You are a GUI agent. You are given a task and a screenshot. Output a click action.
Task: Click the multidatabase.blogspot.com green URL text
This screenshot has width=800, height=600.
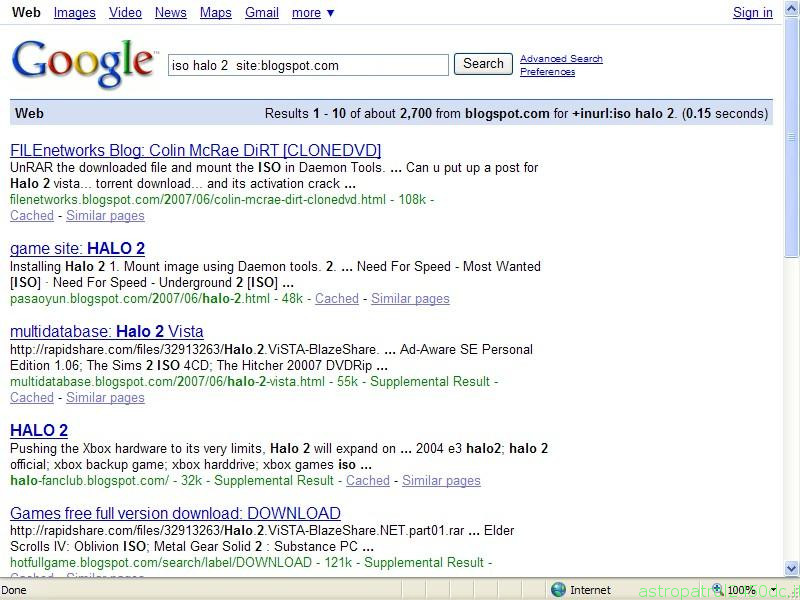coord(167,382)
